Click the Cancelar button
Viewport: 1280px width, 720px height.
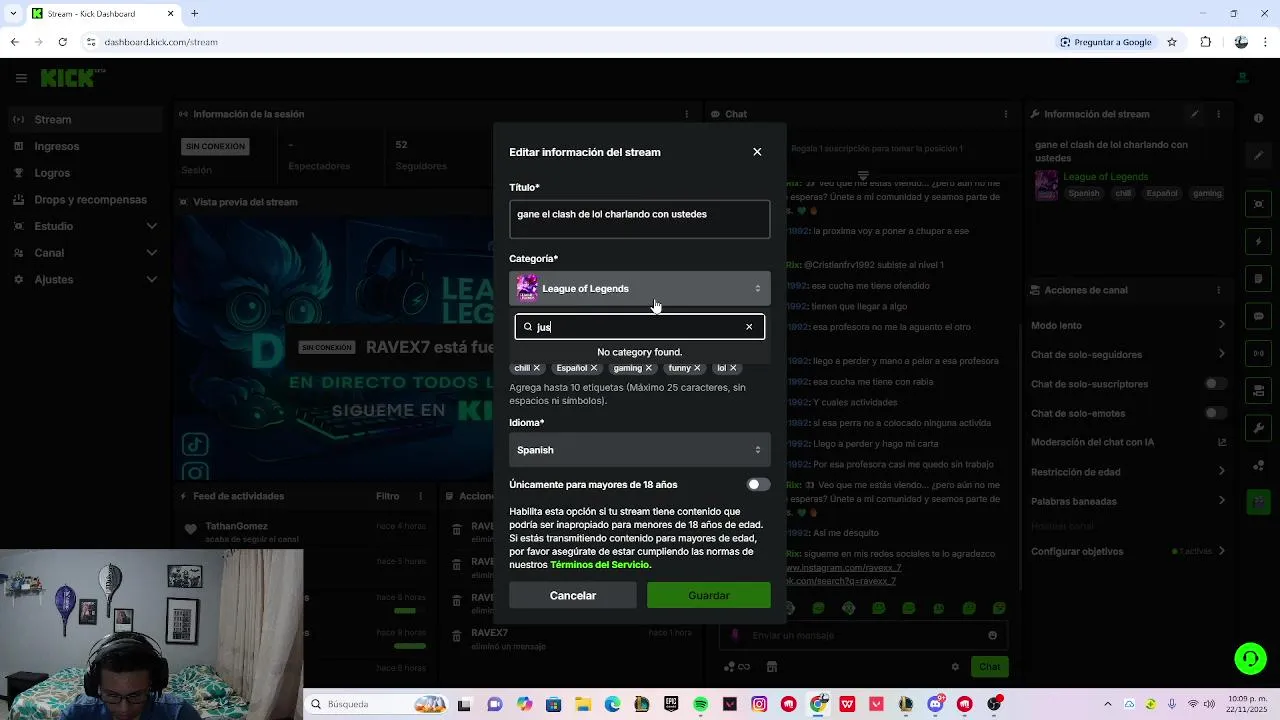[x=573, y=595]
